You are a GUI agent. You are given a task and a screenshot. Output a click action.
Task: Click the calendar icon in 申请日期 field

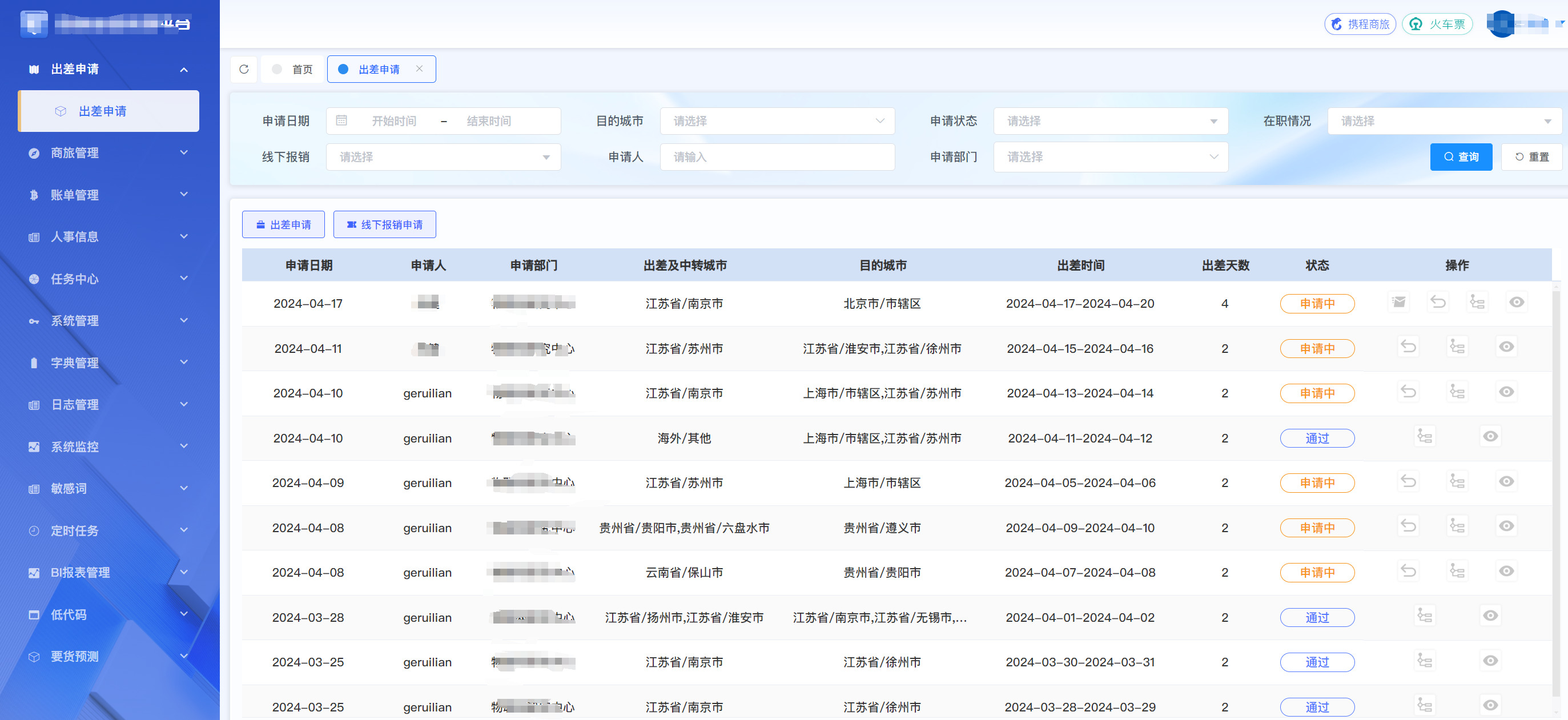click(341, 120)
